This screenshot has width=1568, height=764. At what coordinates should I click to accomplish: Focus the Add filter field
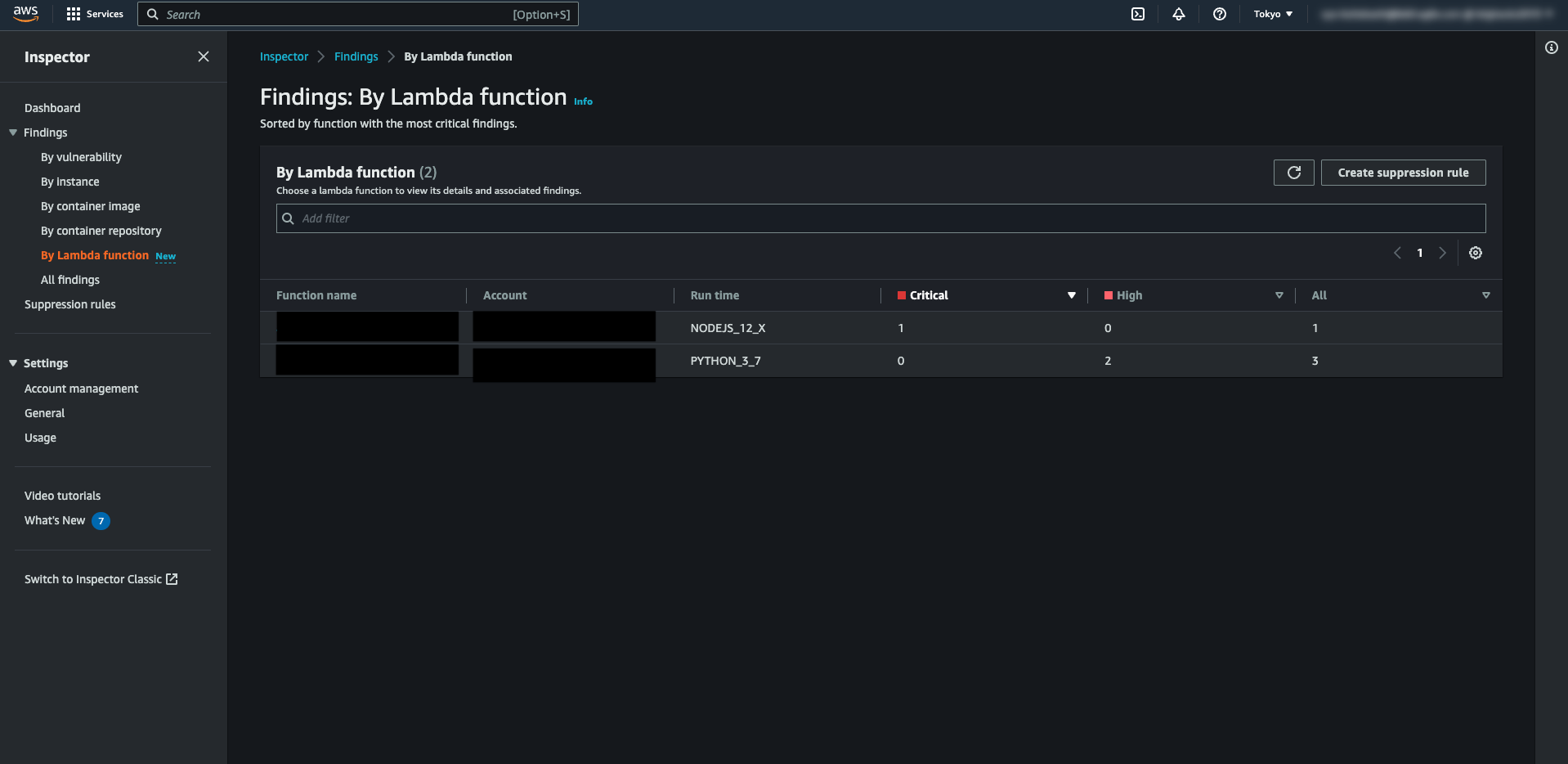tap(880, 218)
